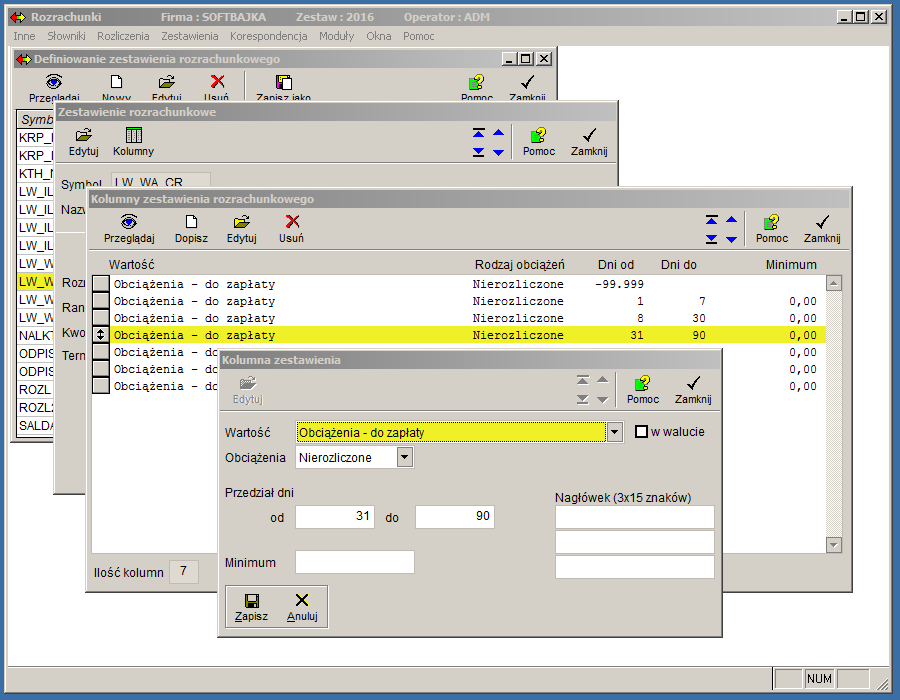Click the Anuluj cancel button

click(302, 608)
